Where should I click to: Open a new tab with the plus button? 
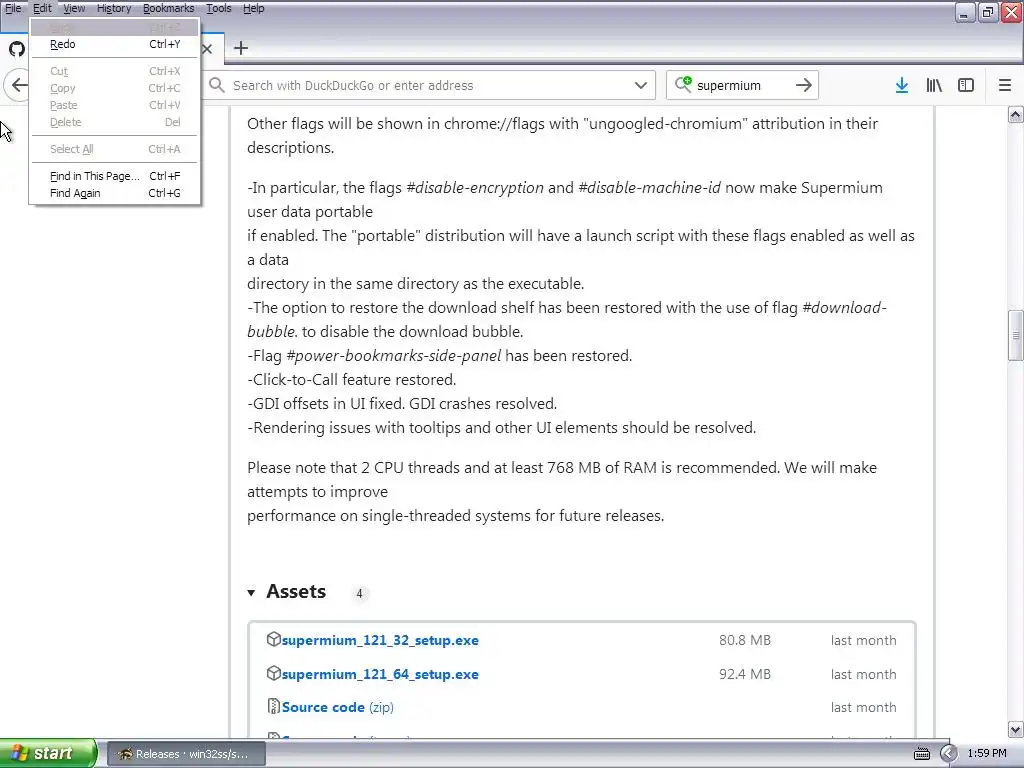(241, 48)
